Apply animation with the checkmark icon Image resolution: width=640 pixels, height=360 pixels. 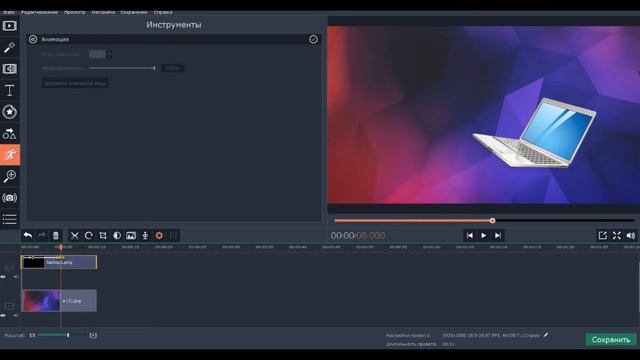[x=313, y=39]
